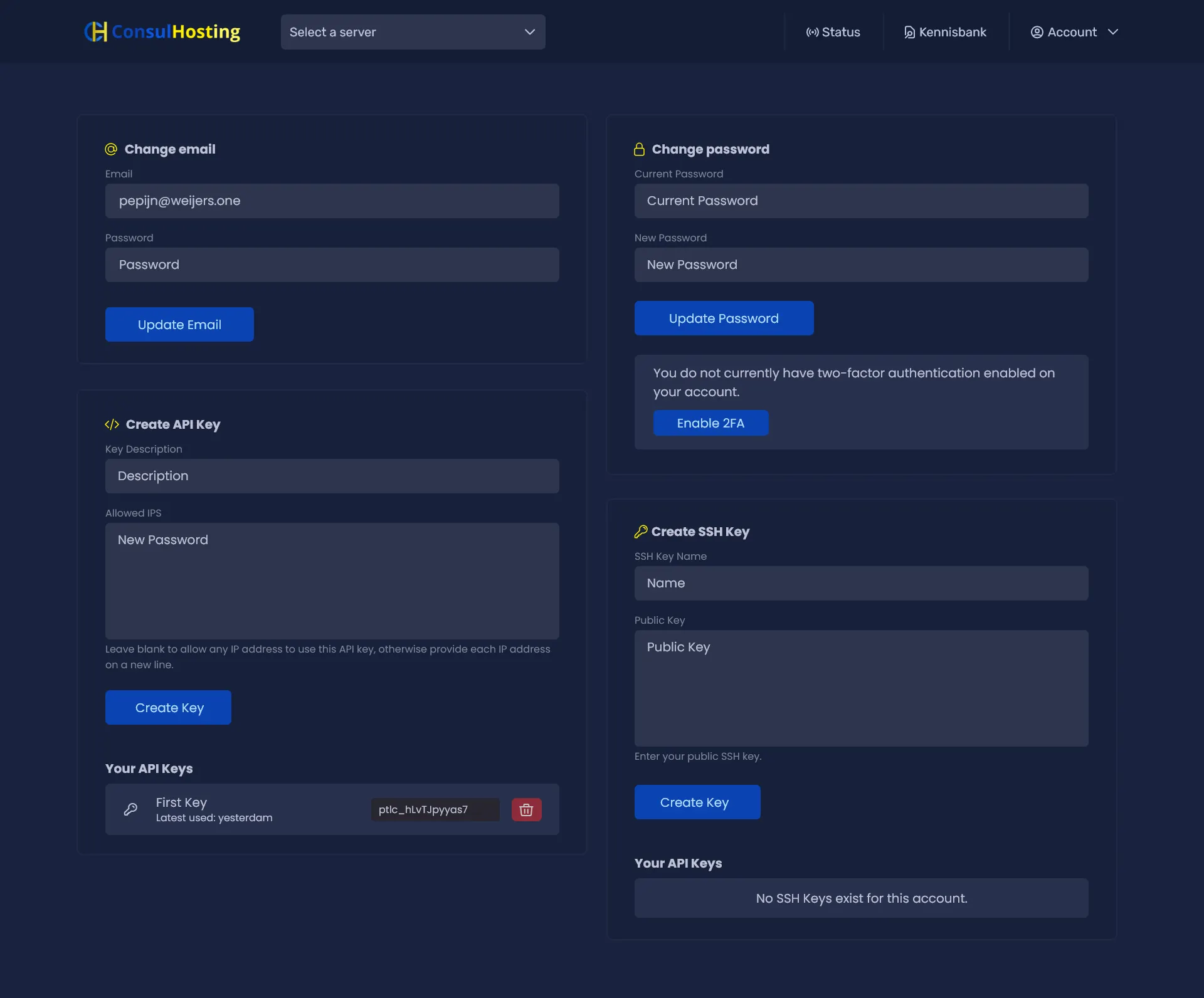Enable 2FA for the account
This screenshot has width=1204, height=998.
[x=710, y=423]
